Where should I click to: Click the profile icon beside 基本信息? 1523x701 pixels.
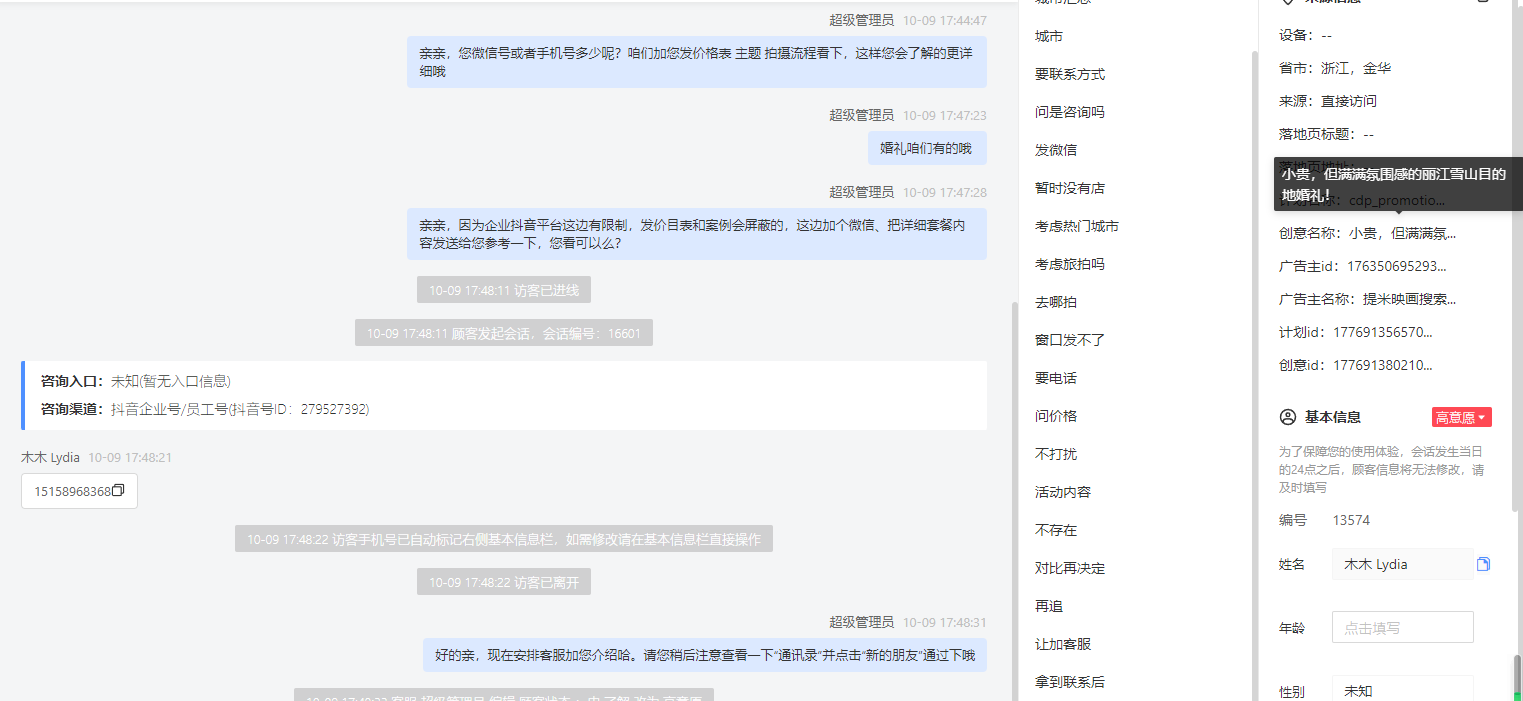click(x=1287, y=417)
